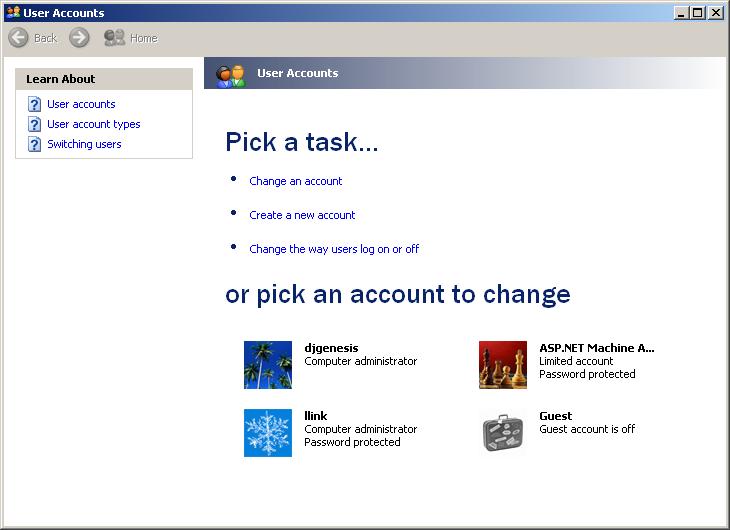Click the ASP.NET Machine A... account name

596,348
